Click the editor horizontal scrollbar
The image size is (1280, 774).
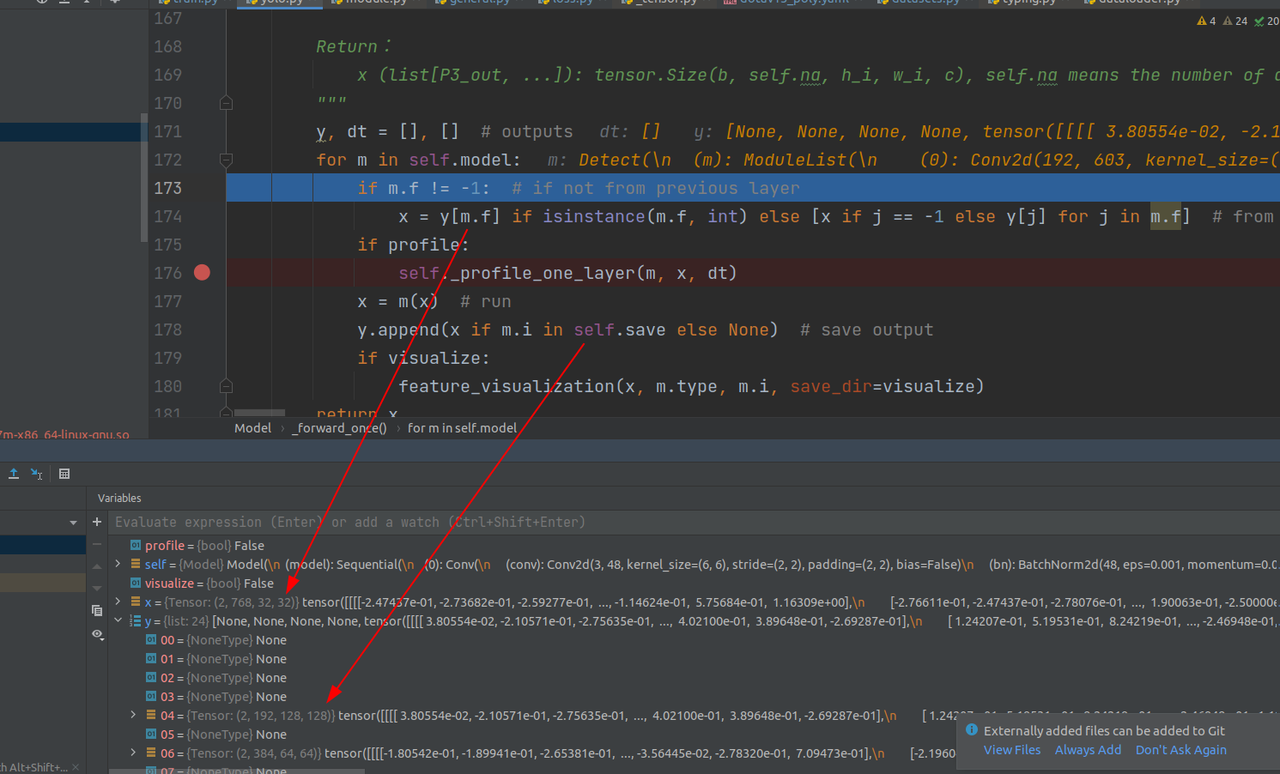260,412
